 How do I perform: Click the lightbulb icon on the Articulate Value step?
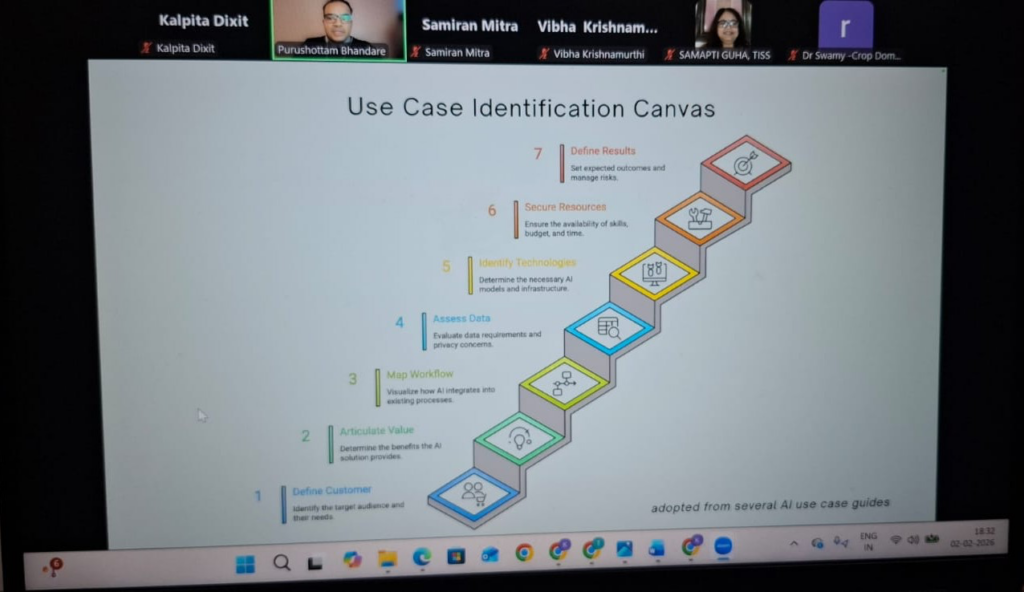[519, 438]
